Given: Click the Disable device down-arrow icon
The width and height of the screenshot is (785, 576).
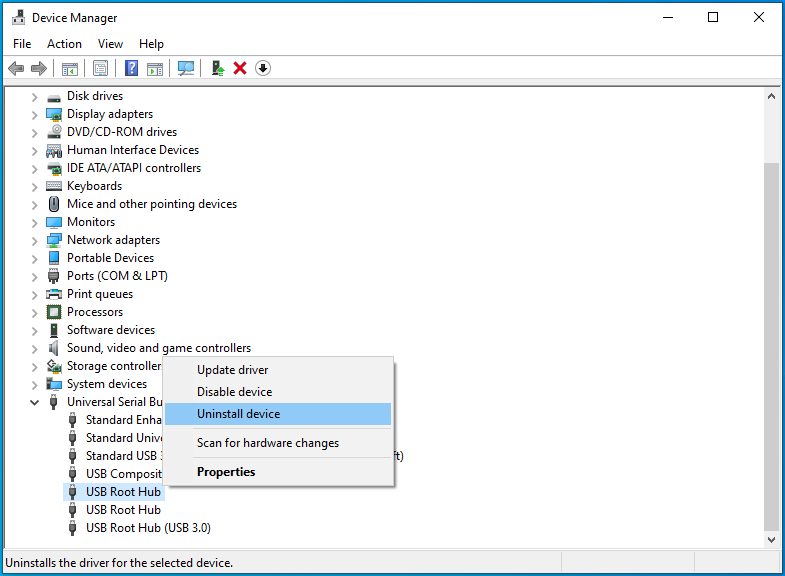Looking at the screenshot, I should pyautogui.click(x=263, y=68).
